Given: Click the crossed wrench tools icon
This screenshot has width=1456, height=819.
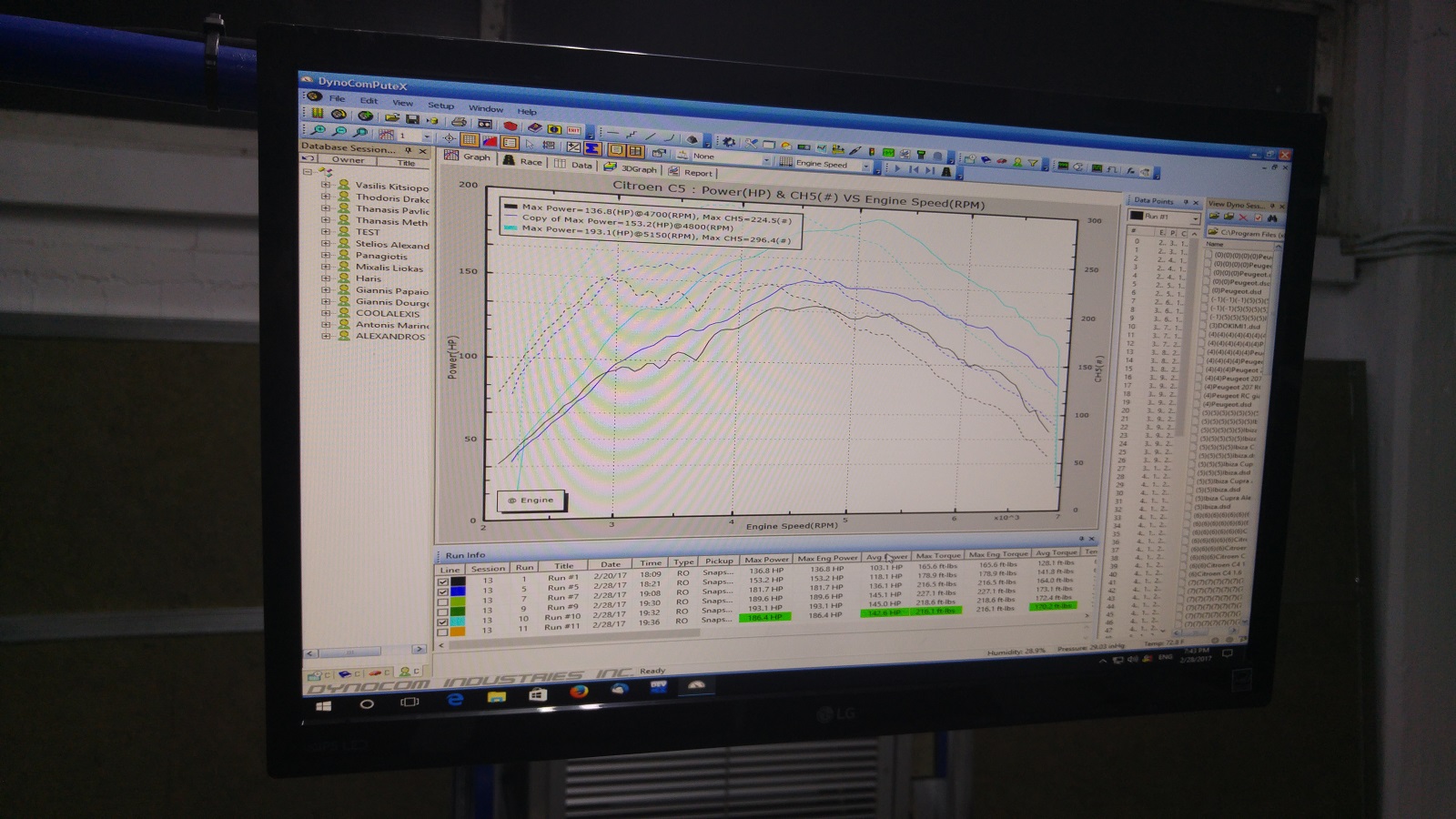Looking at the screenshot, I should coord(751,144).
